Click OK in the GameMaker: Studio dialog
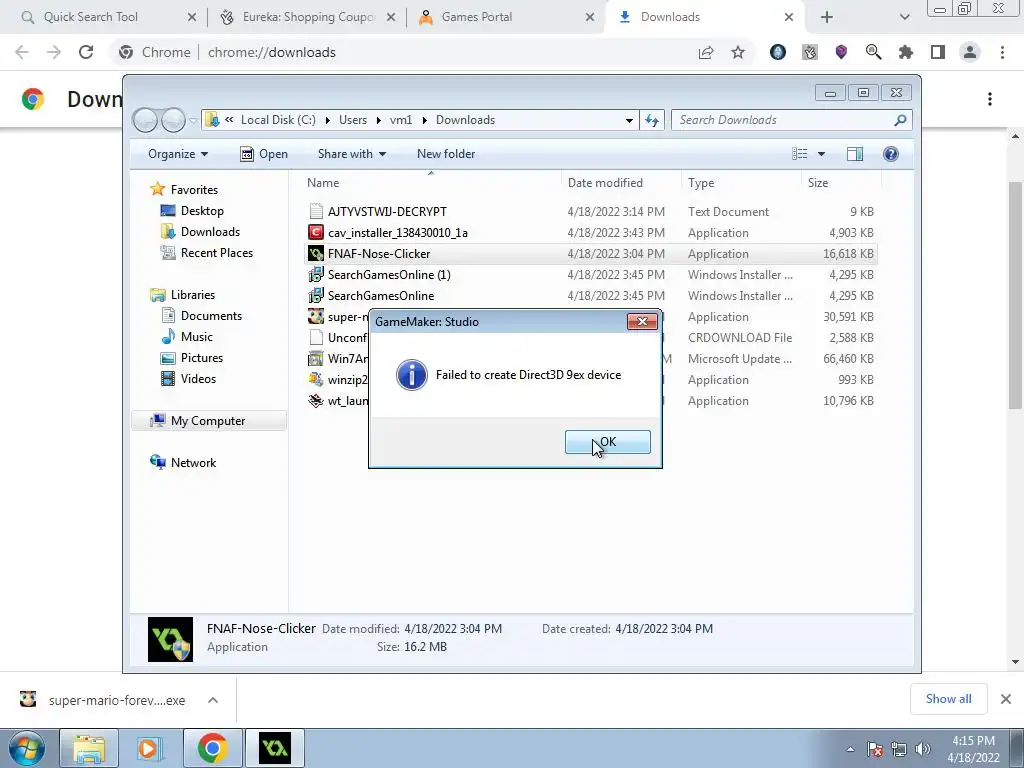Screen dimensions: 1024x768 click(x=607, y=442)
